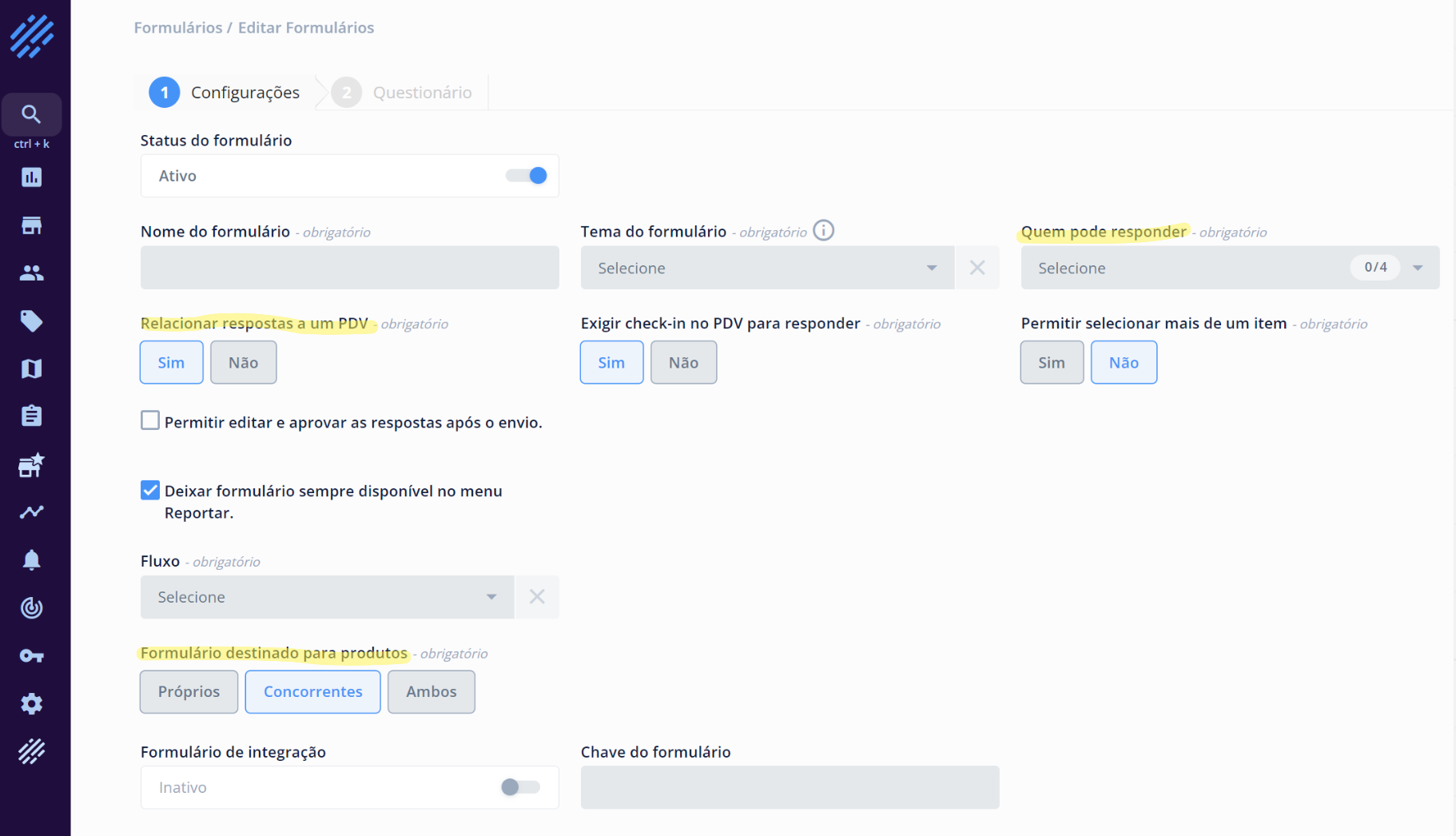Open the clipboard forms sidebar icon
Screen dimensions: 1456x836
coord(31,416)
